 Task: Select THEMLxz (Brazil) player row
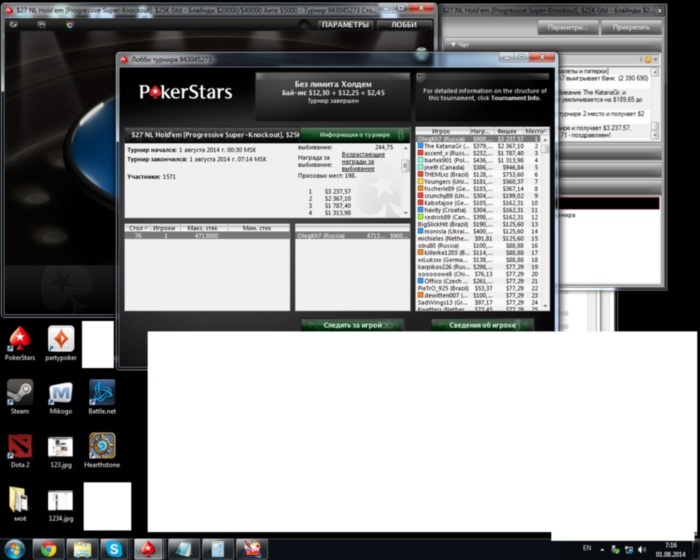pos(478,175)
